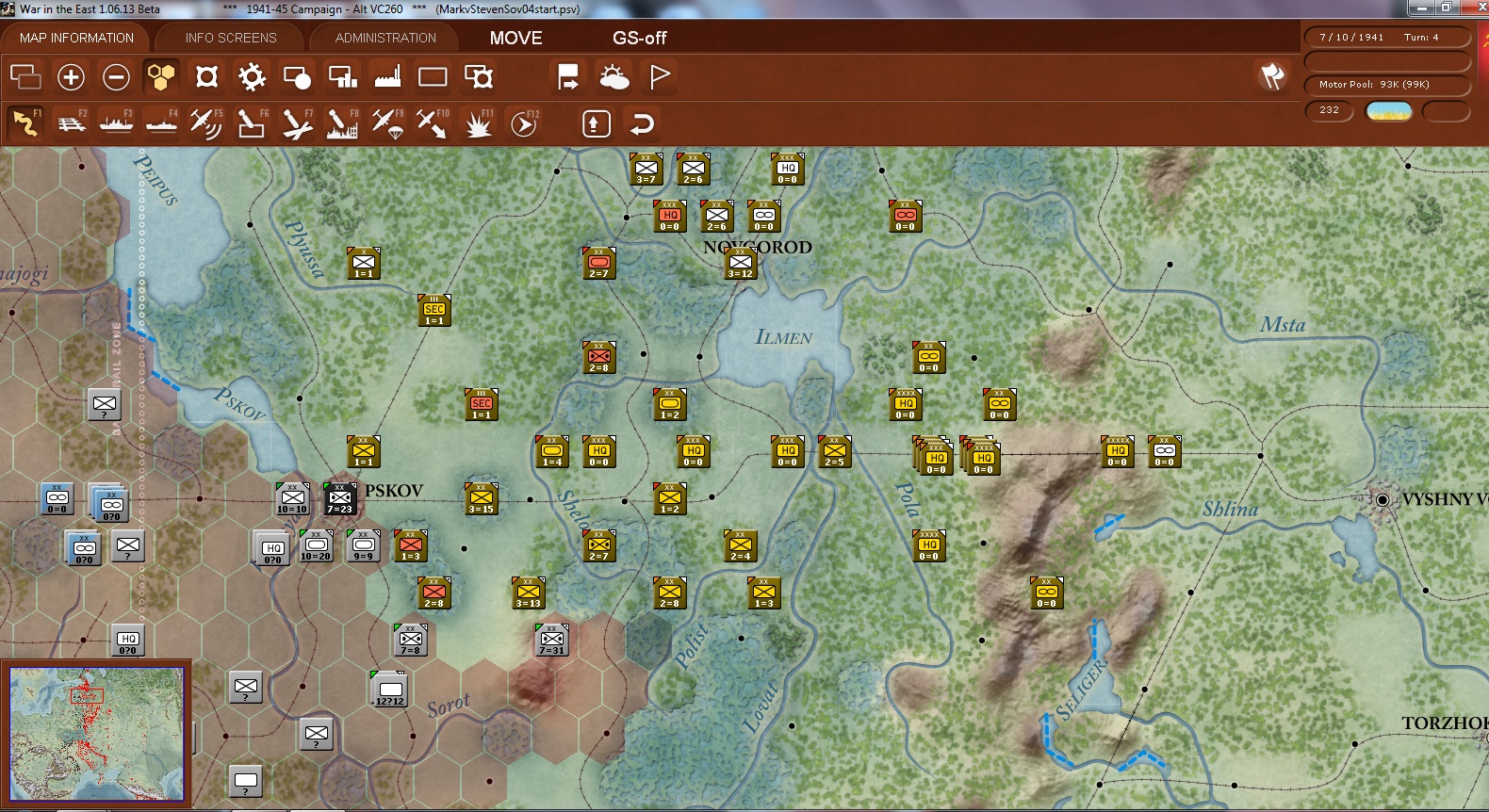Open the MAP INFORMATION tab
This screenshot has width=1489, height=812.
pyautogui.click(x=76, y=38)
